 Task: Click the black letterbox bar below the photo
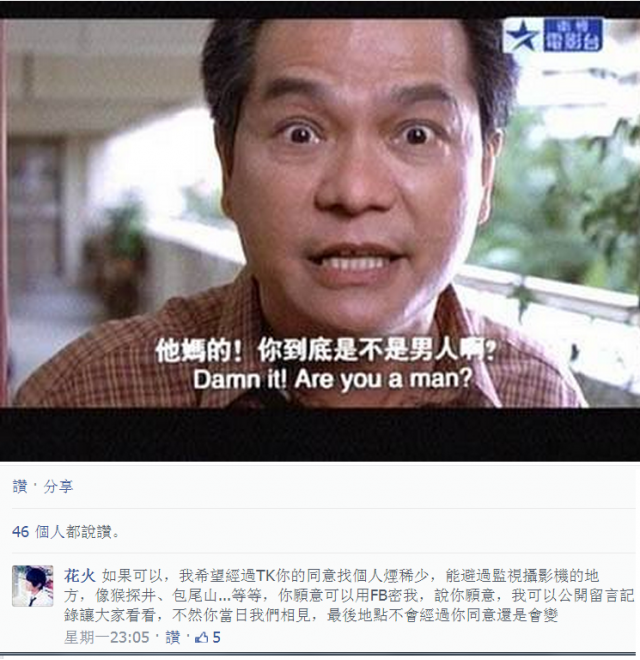click(320, 434)
